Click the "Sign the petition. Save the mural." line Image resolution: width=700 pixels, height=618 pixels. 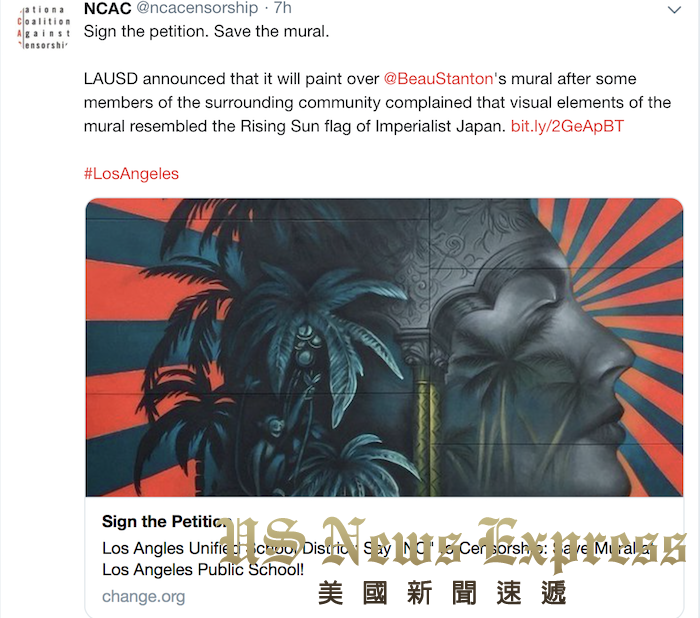coord(206,32)
